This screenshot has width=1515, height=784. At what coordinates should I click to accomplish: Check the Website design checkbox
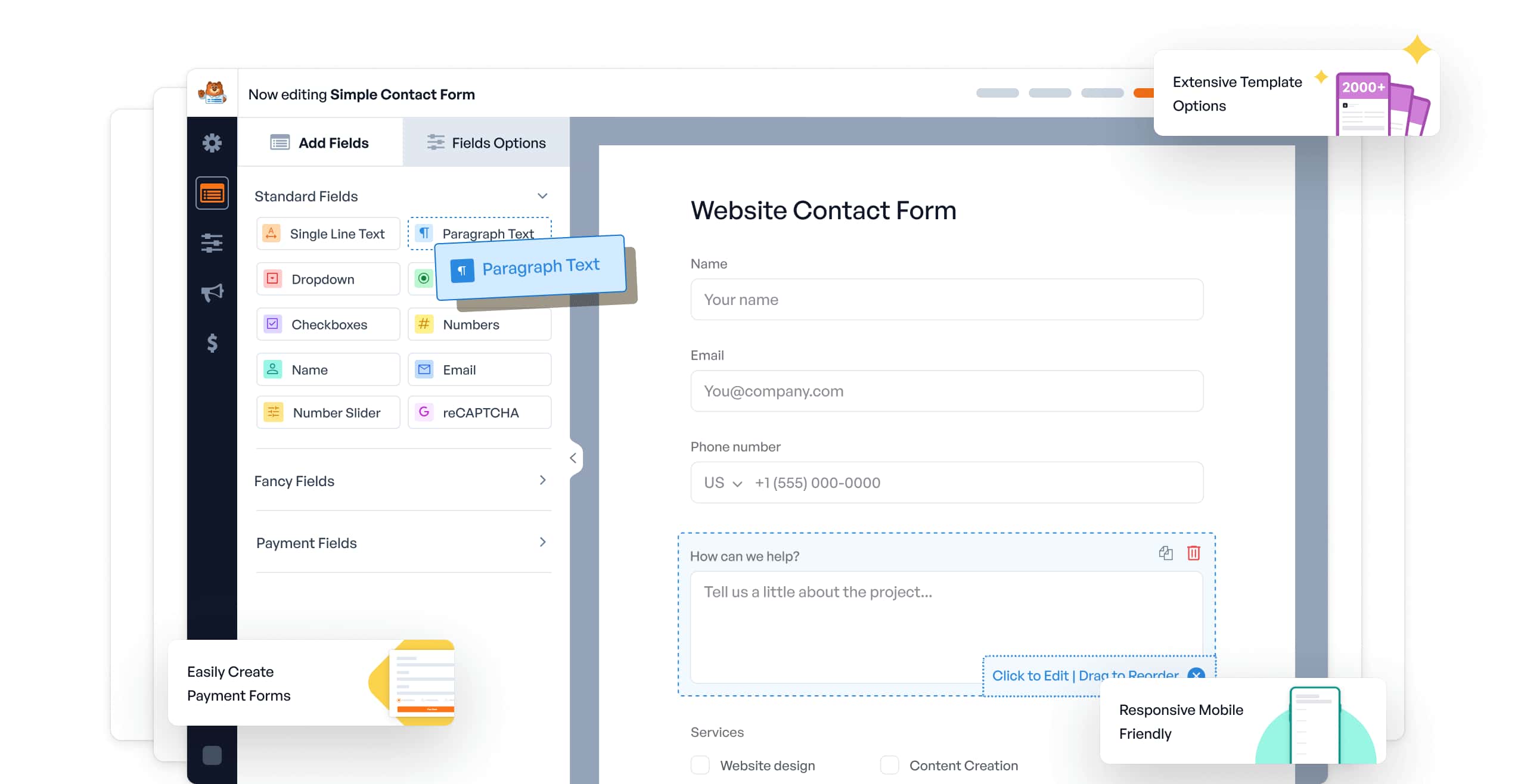click(x=700, y=765)
